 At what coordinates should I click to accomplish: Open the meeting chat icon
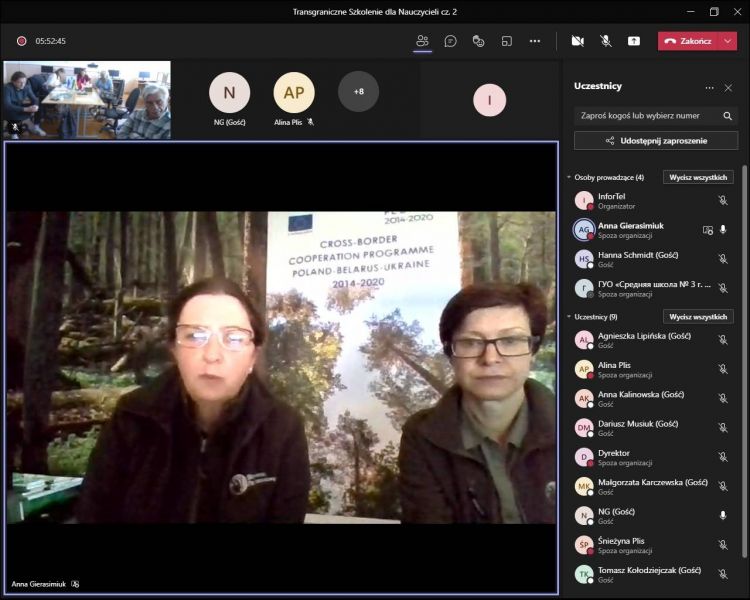pyautogui.click(x=451, y=41)
